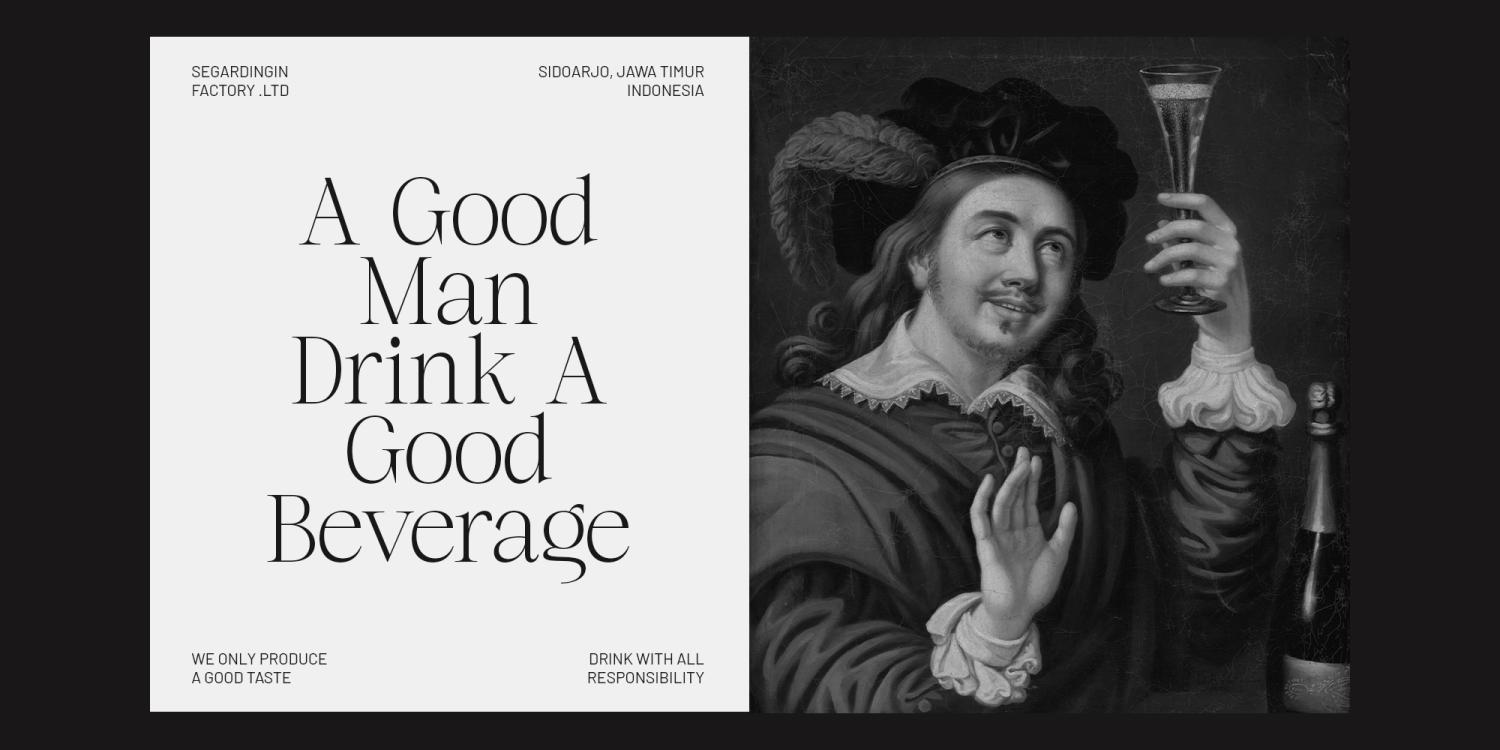Click the SIDOARJO, JAWA TIMUR INDONESIA text
Screen dimensions: 1500x750
[621, 81]
